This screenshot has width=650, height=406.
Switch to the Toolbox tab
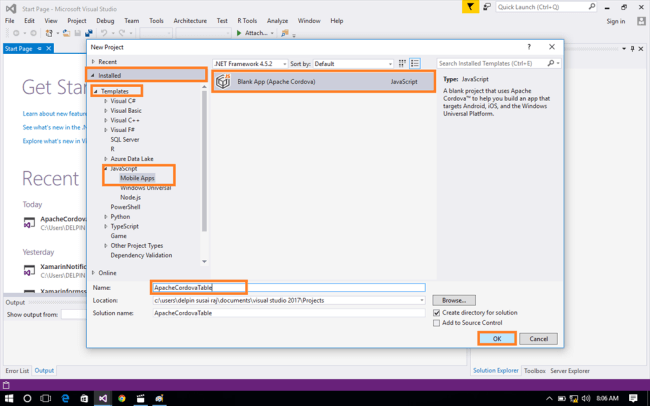pyautogui.click(x=534, y=371)
